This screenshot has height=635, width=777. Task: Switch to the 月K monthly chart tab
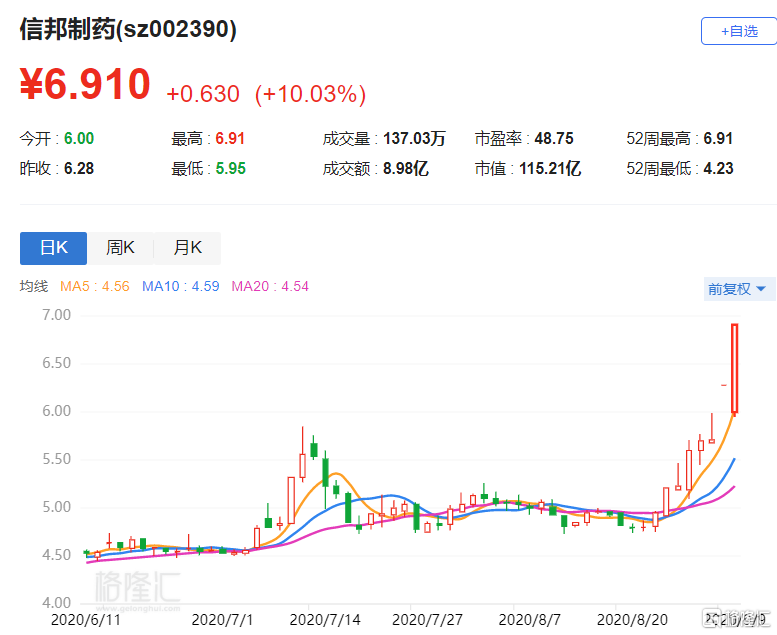187,248
